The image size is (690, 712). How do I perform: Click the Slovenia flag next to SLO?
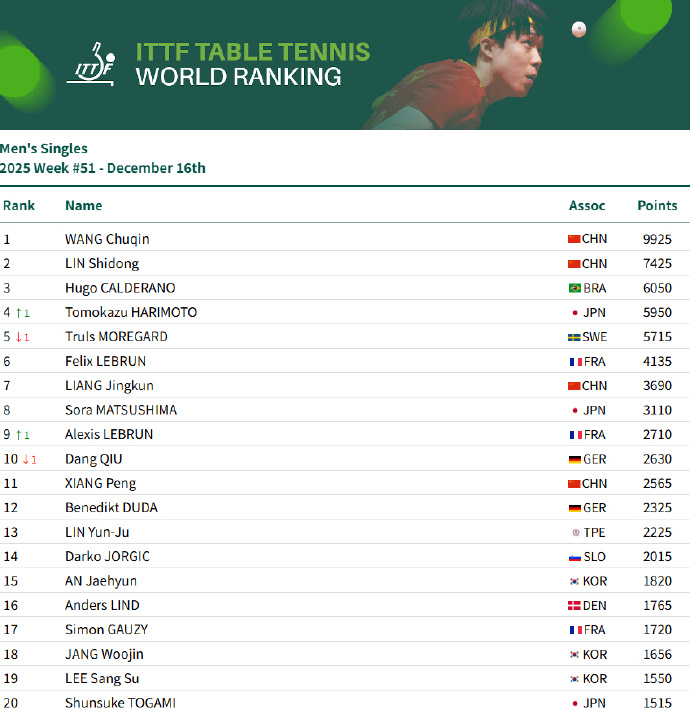(574, 557)
